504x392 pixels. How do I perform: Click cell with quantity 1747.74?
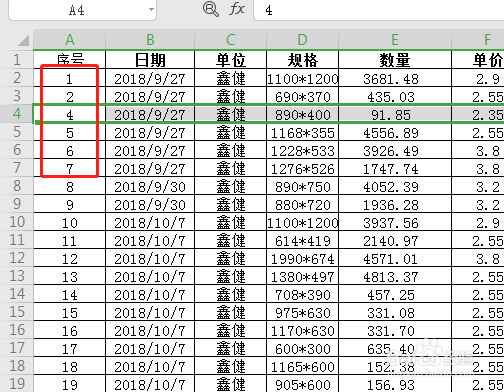pyautogui.click(x=395, y=168)
